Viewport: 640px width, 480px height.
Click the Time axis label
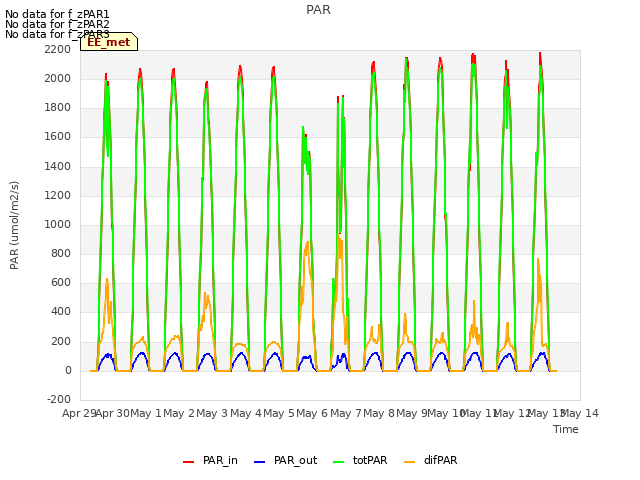(566, 429)
